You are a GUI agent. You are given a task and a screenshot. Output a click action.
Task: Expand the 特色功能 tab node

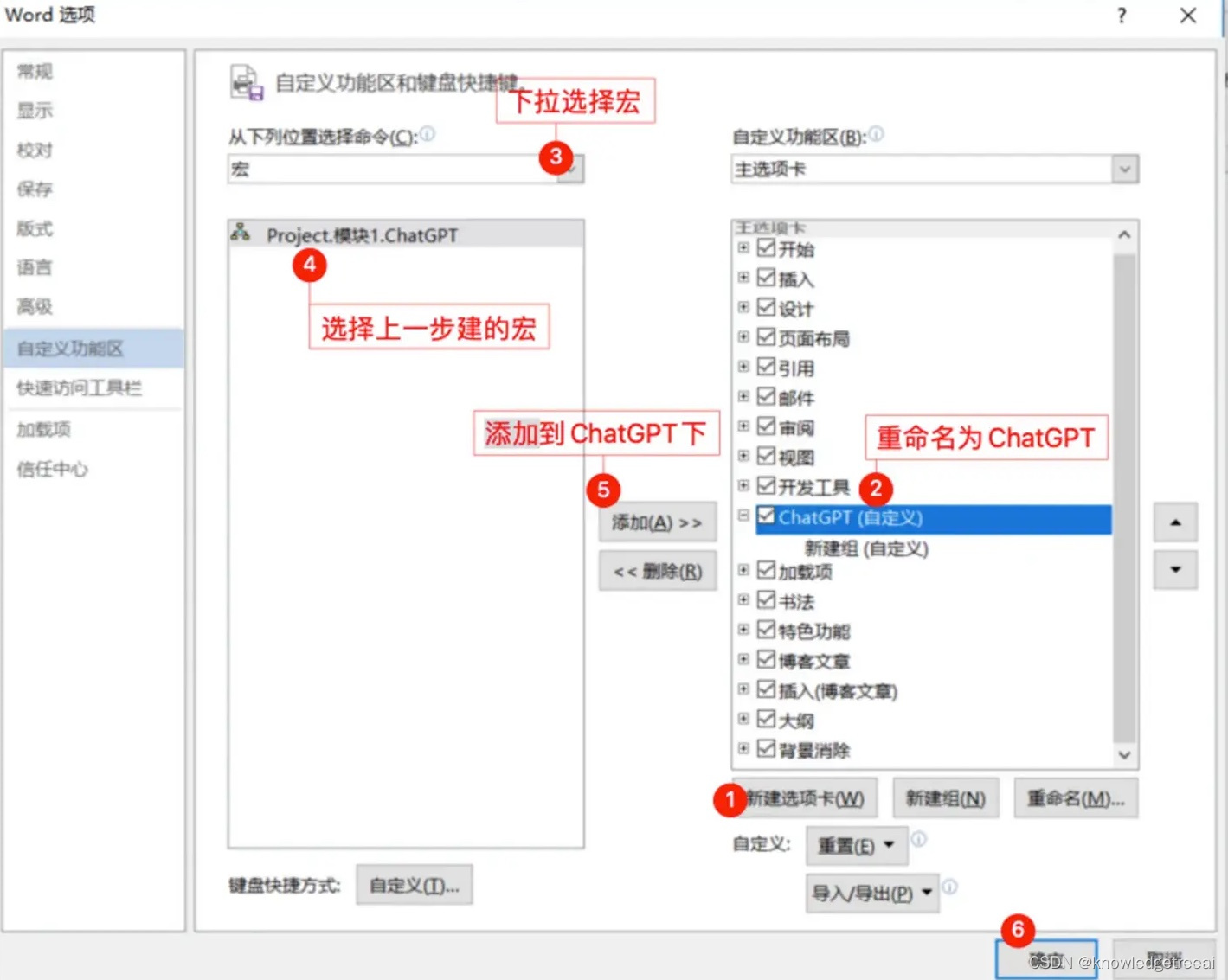point(743,630)
